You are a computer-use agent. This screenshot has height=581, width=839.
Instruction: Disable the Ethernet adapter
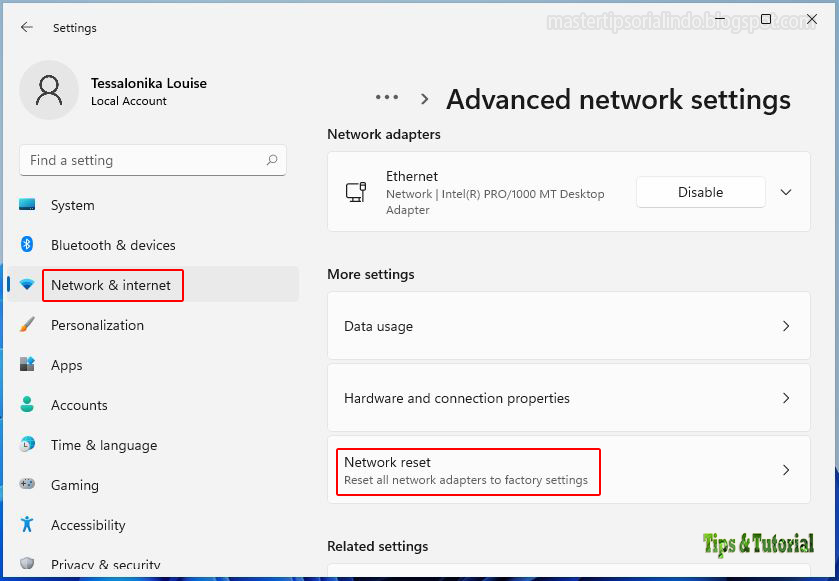tap(700, 191)
